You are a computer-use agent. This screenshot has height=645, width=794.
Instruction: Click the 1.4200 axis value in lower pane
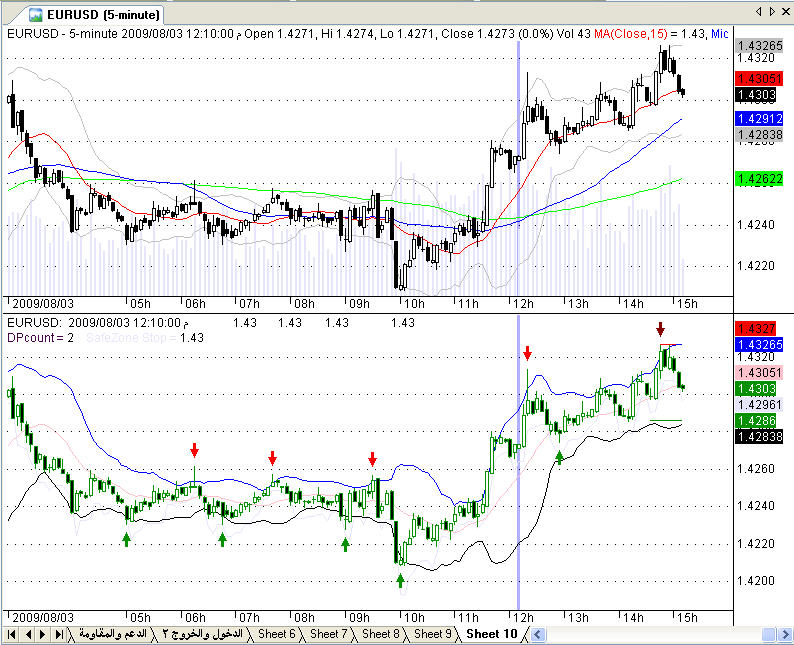pyautogui.click(x=756, y=581)
